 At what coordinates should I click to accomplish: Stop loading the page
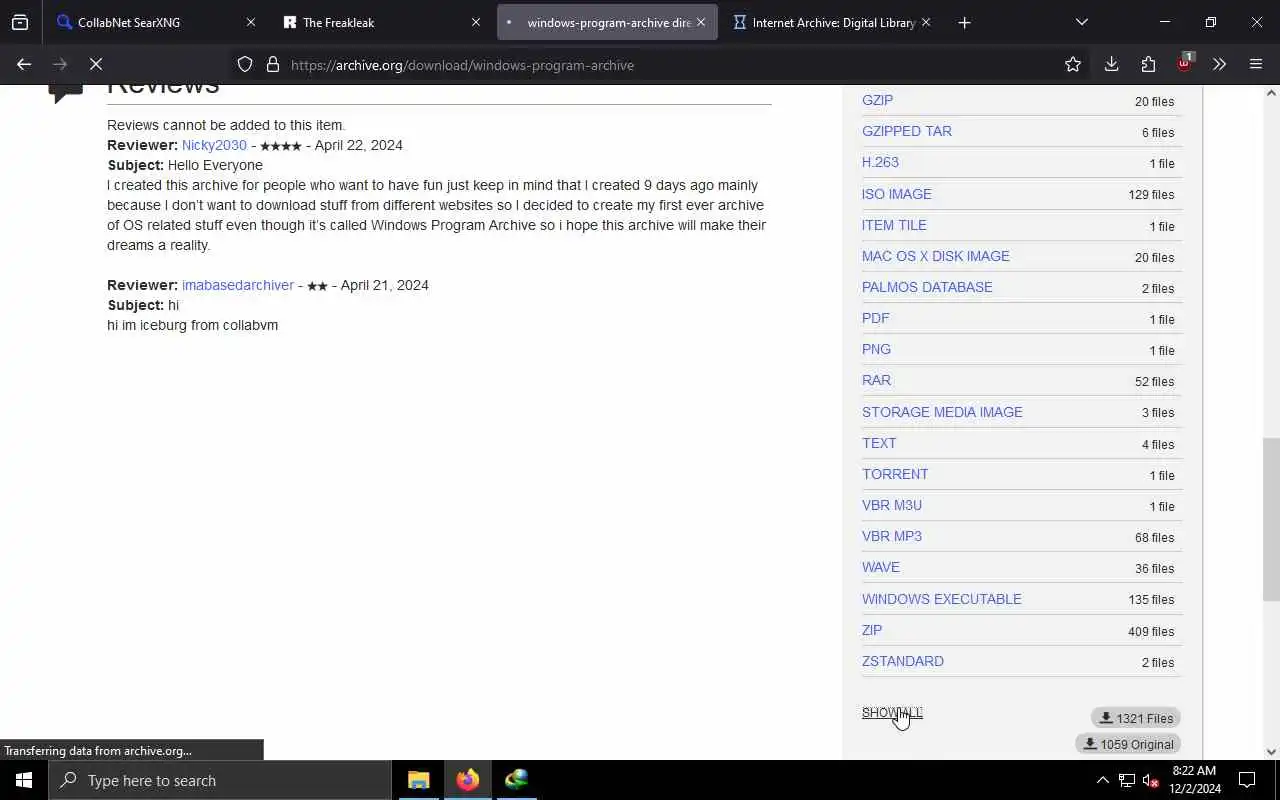coord(96,64)
